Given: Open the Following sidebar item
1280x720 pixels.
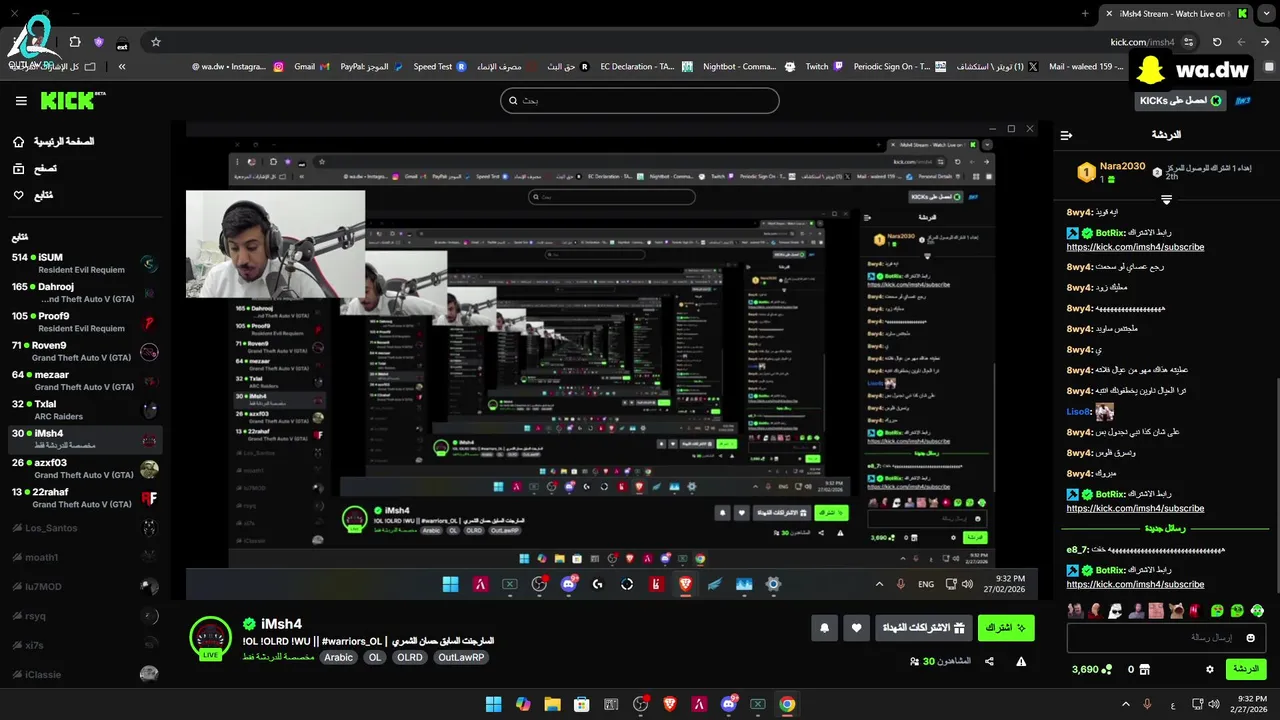Looking at the screenshot, I should 33,195.
